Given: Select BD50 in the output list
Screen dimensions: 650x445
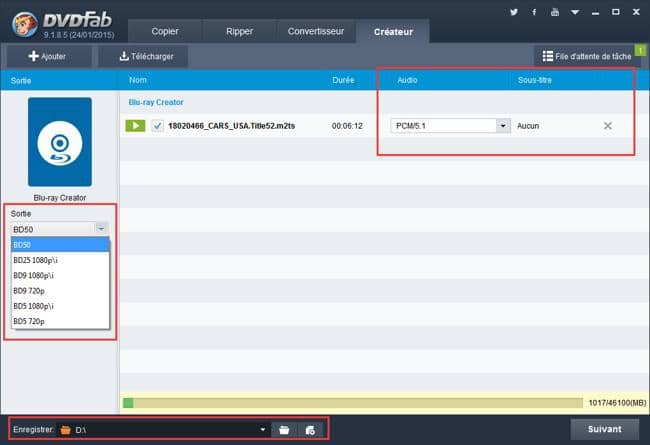Looking at the screenshot, I should (x=61, y=245).
